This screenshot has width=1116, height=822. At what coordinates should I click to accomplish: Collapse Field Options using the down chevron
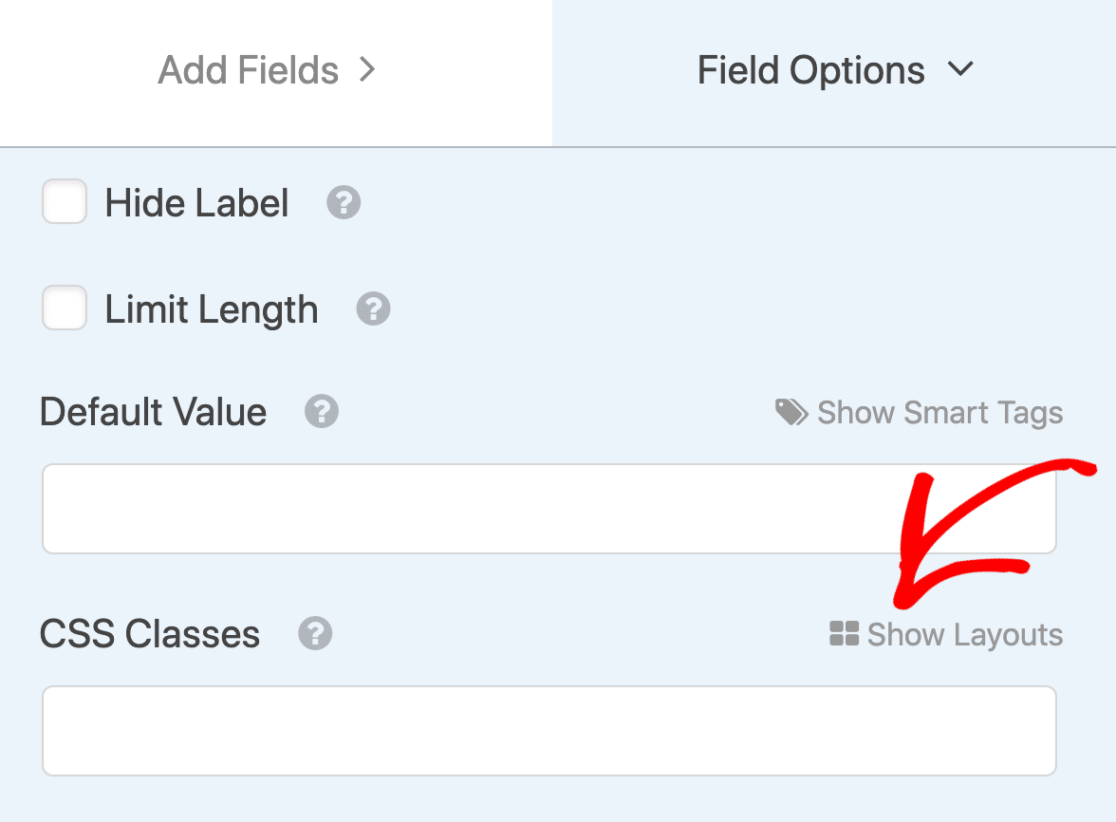(x=960, y=69)
